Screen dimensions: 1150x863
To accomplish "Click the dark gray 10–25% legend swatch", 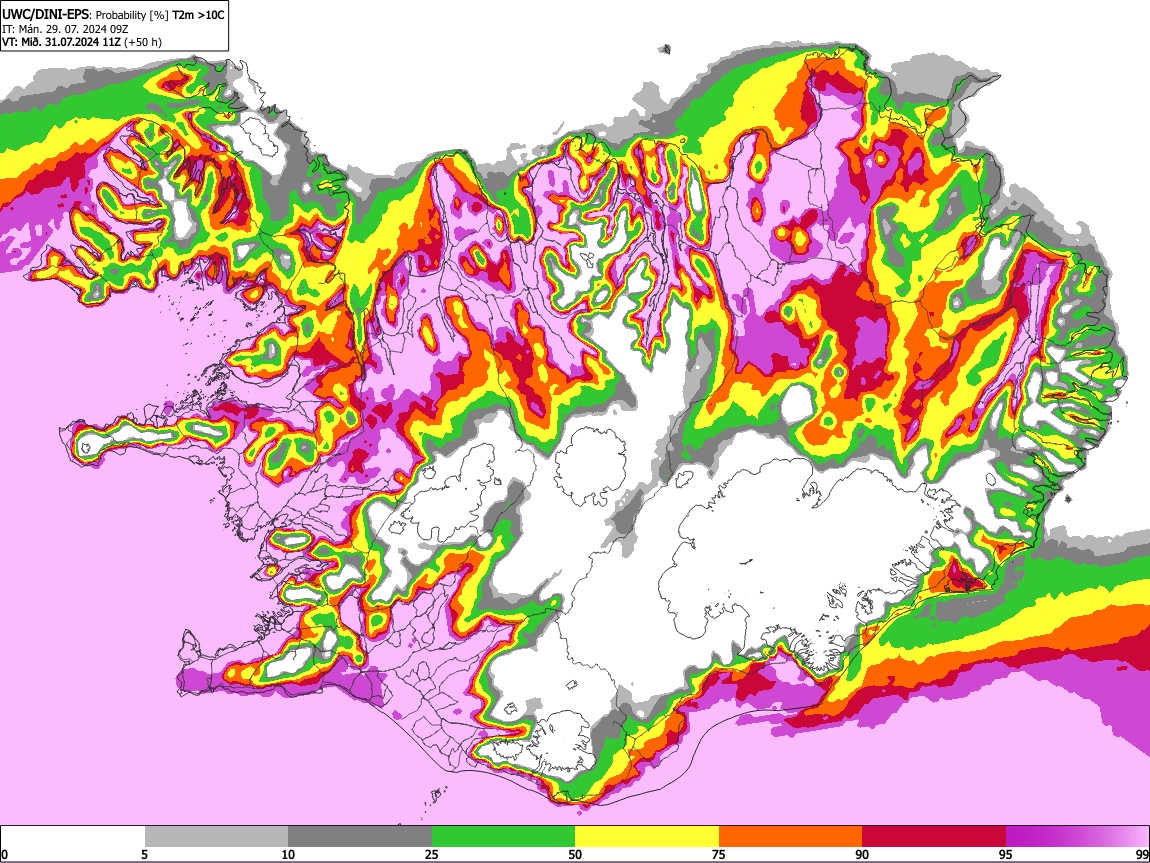I will (359, 837).
